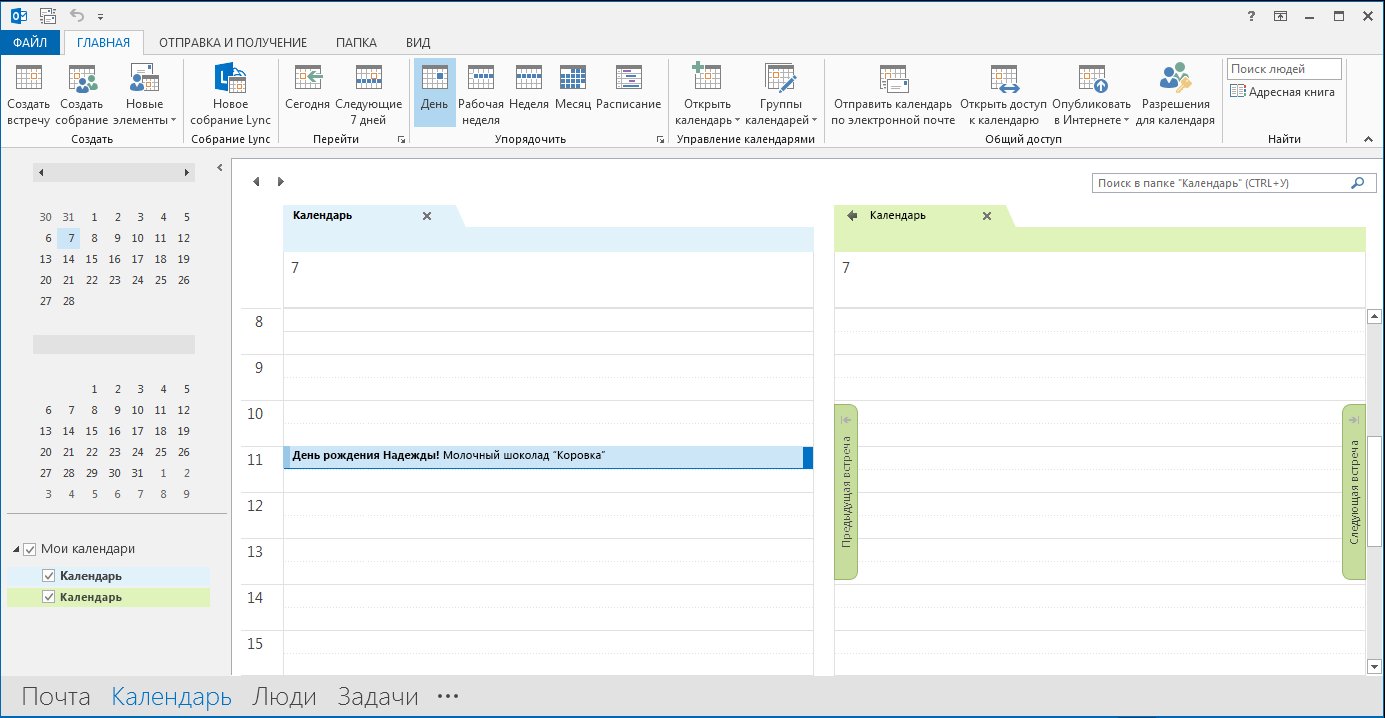
Task: Expand the Открыть календарь dropdown
Action: (706, 111)
